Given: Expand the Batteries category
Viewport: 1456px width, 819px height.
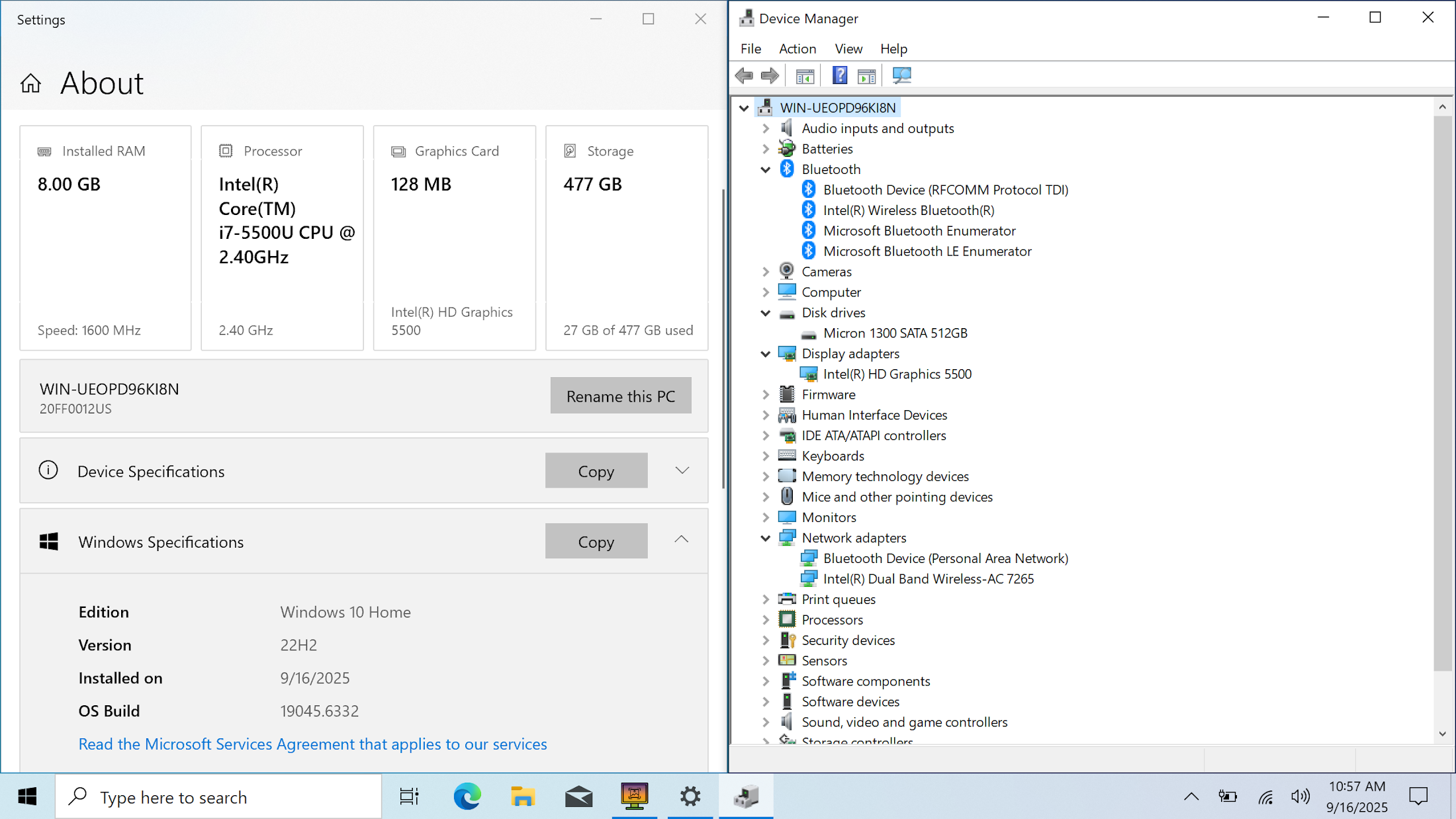Looking at the screenshot, I should [766, 149].
